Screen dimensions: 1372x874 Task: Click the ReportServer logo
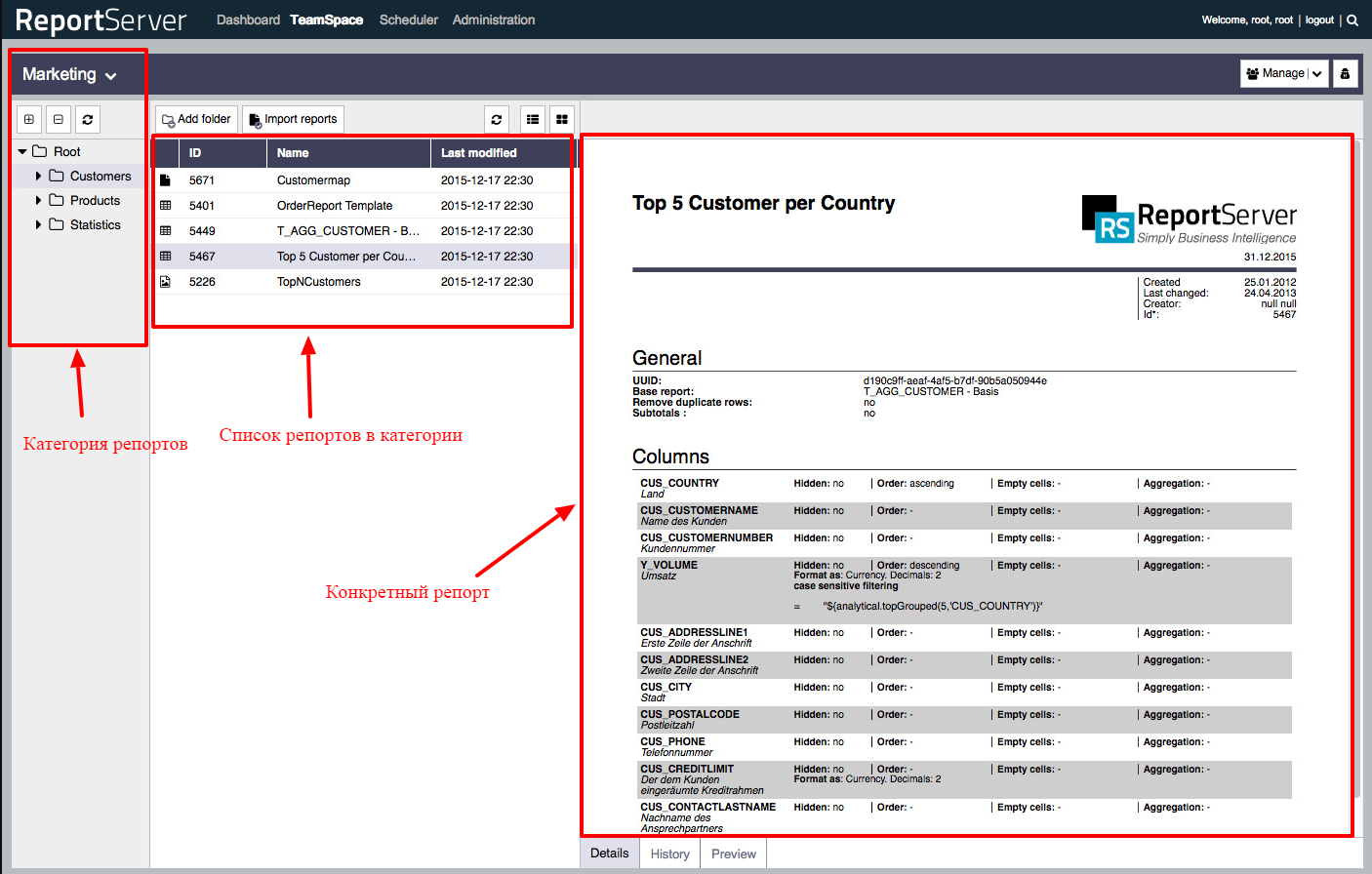(101, 20)
